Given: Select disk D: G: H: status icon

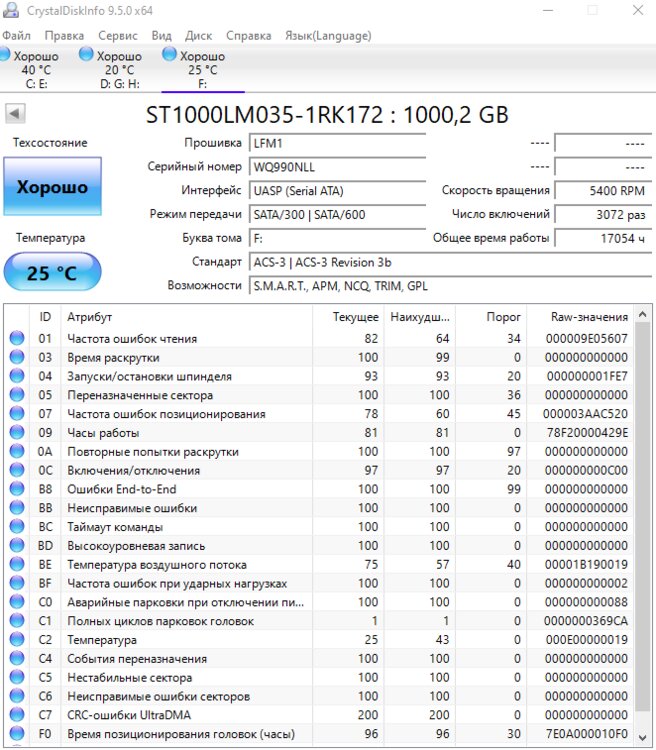Looking at the screenshot, I should (x=88, y=56).
